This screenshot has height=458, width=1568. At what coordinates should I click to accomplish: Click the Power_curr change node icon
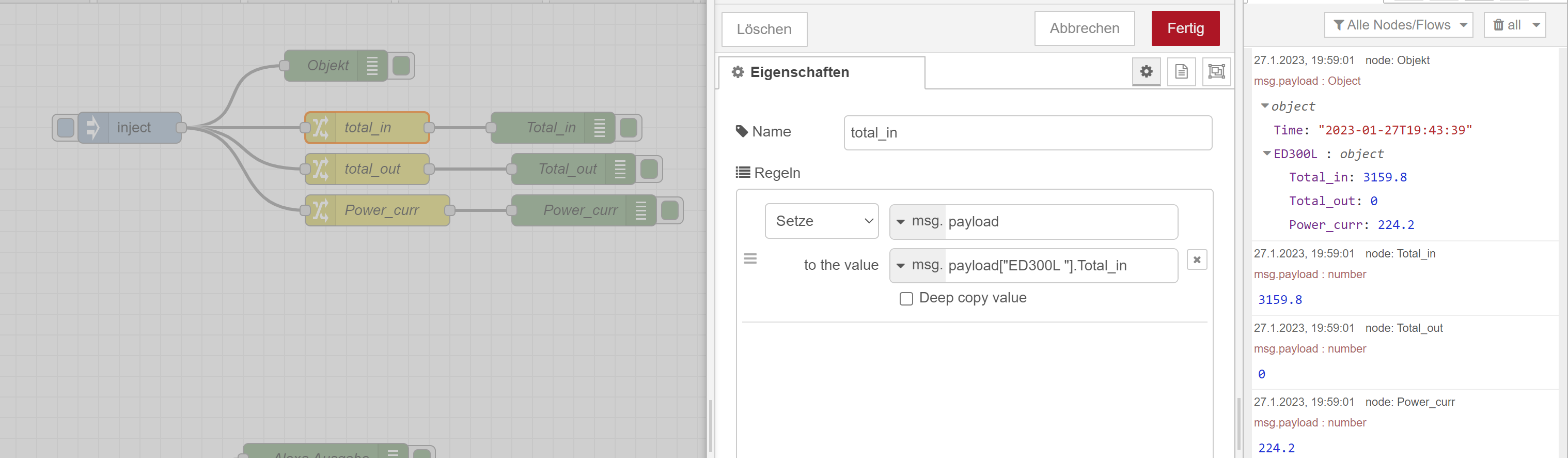click(321, 211)
